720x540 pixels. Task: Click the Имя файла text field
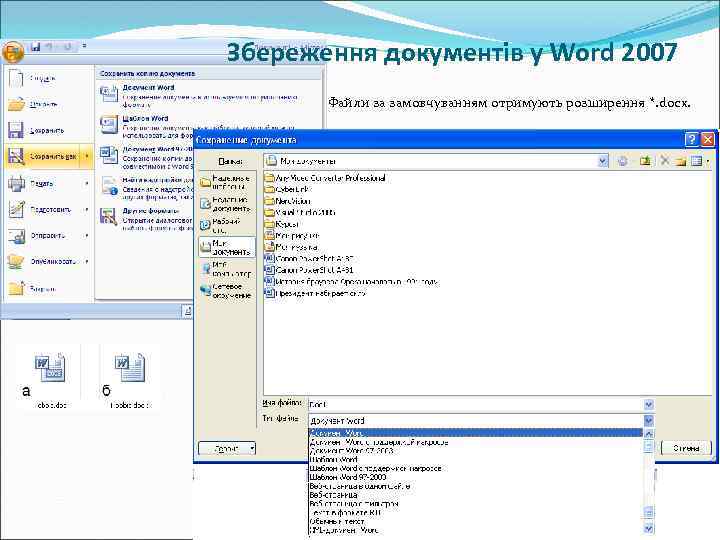pos(476,404)
